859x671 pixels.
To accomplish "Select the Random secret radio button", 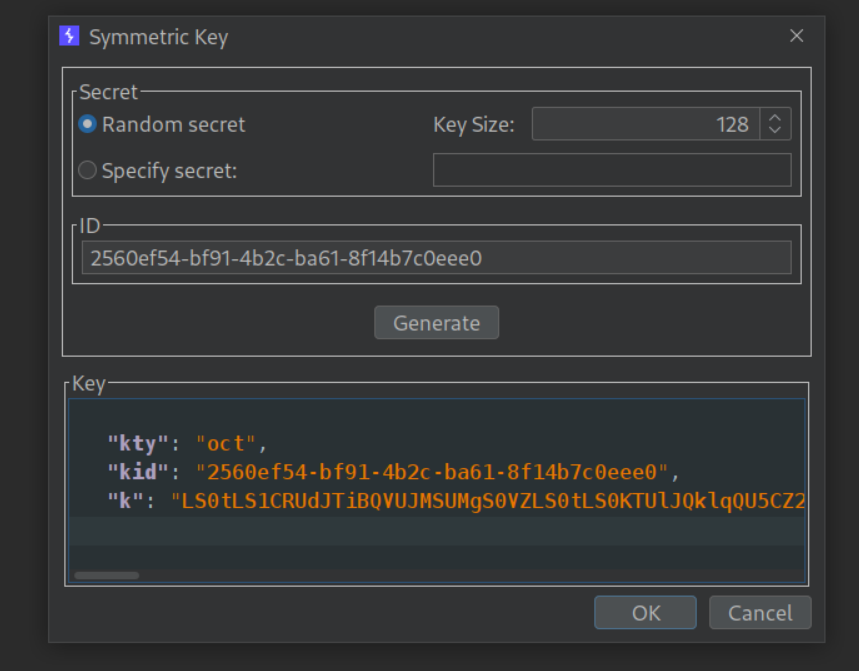I will click(x=88, y=124).
